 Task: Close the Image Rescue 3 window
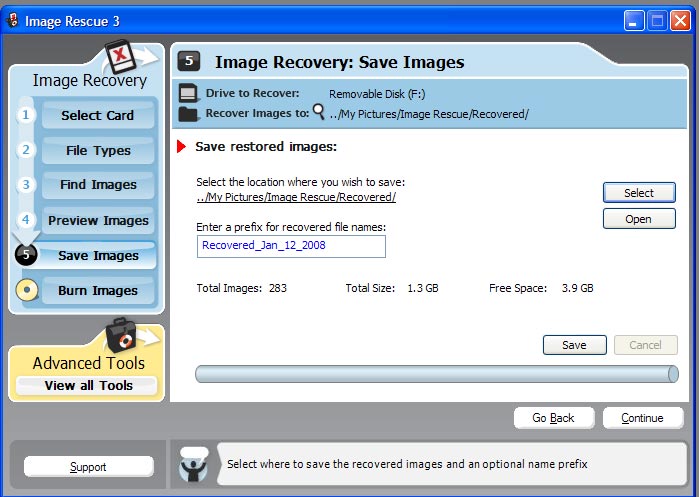681,21
